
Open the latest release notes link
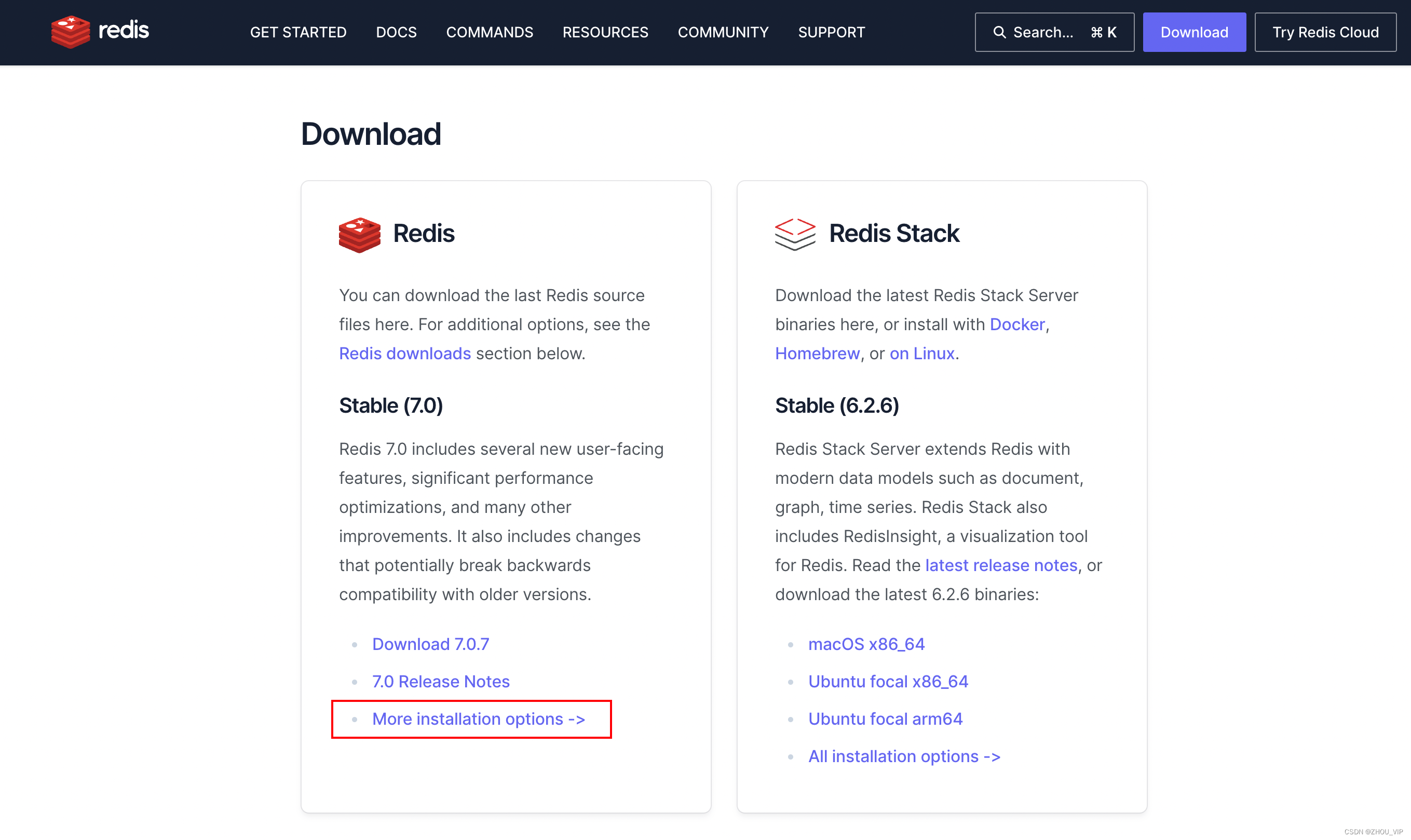coord(1001,565)
